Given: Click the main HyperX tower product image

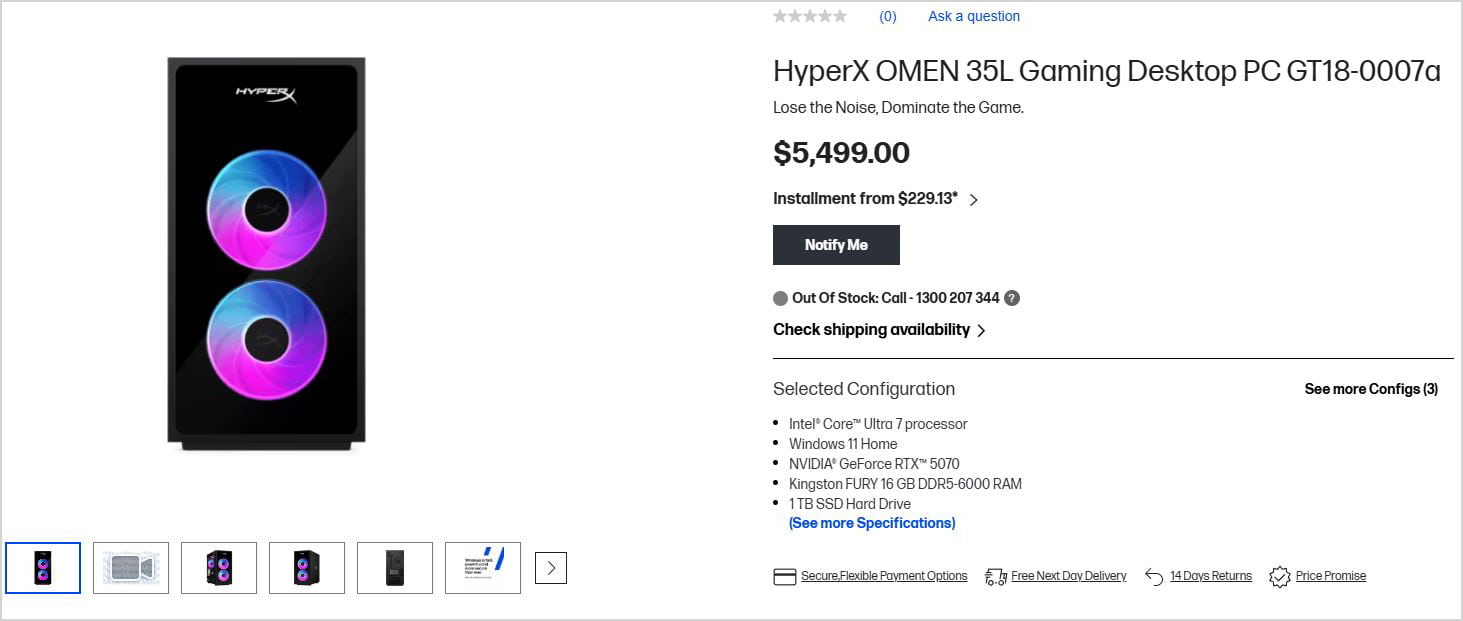Looking at the screenshot, I should click(x=266, y=250).
